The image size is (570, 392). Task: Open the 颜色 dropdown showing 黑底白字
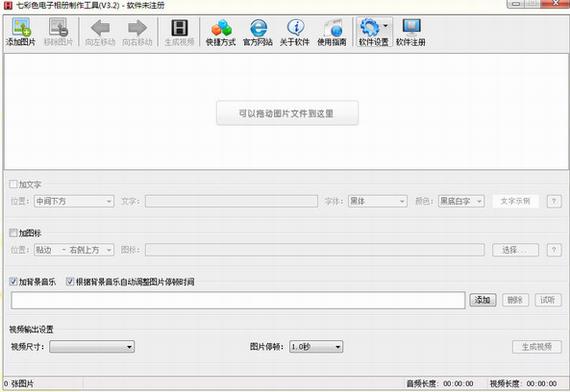(461, 201)
